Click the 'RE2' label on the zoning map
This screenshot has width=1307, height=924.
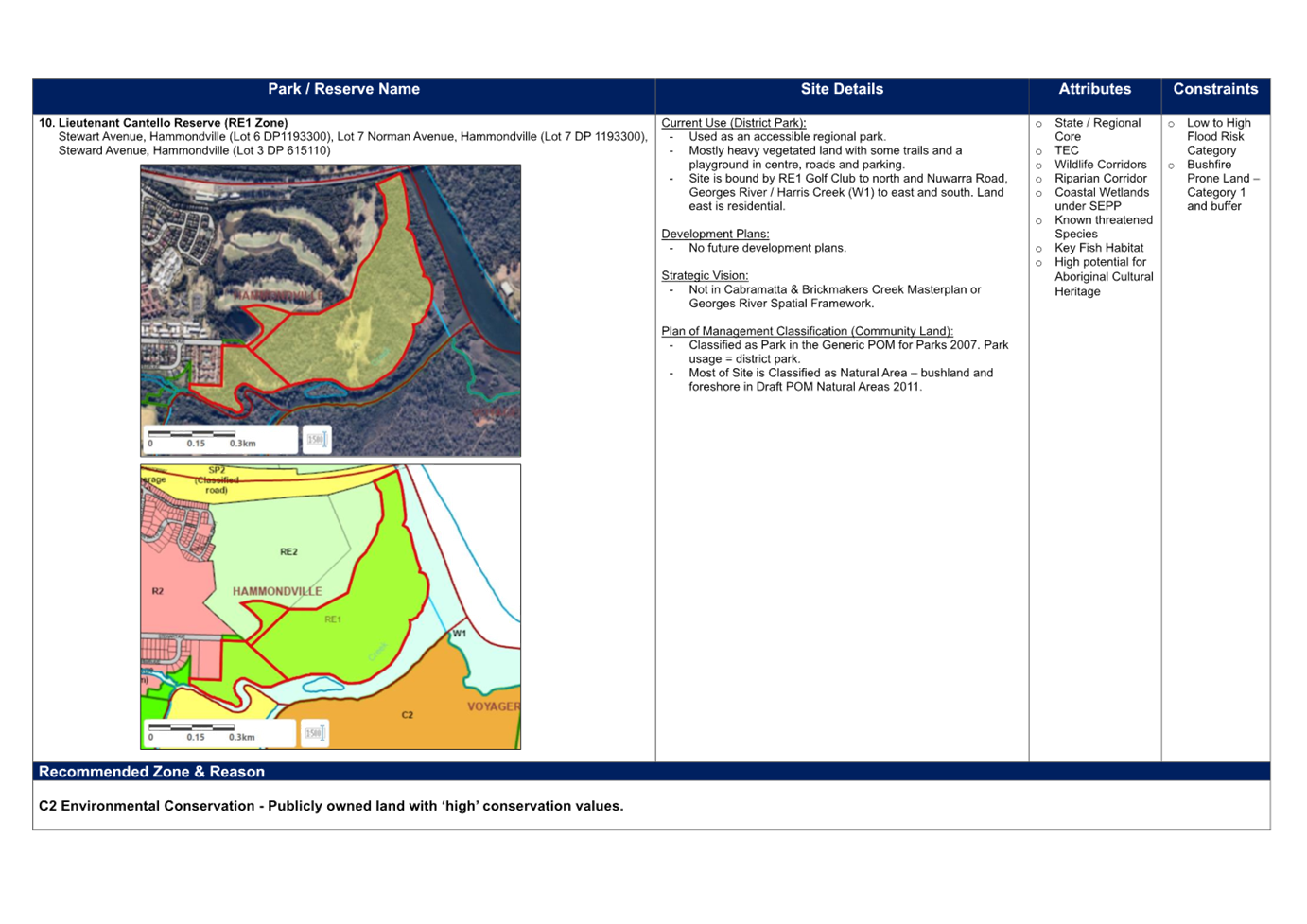click(288, 551)
